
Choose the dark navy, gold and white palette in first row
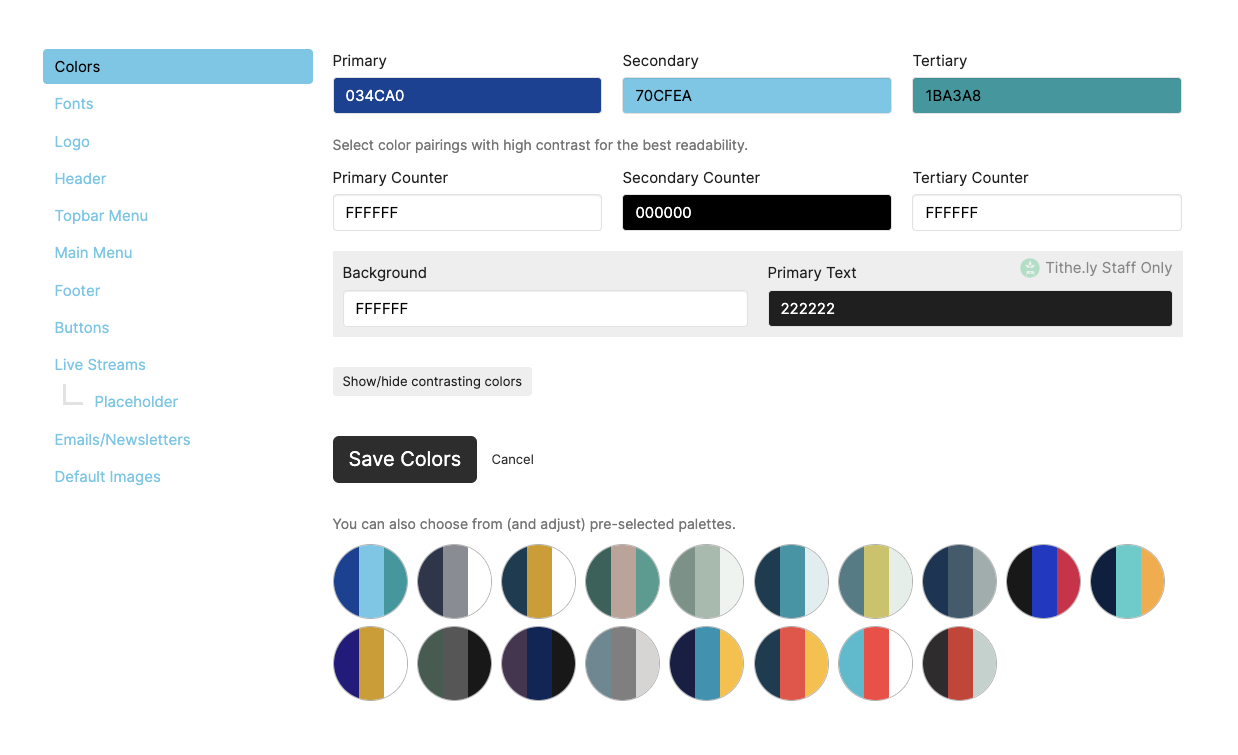pos(539,582)
